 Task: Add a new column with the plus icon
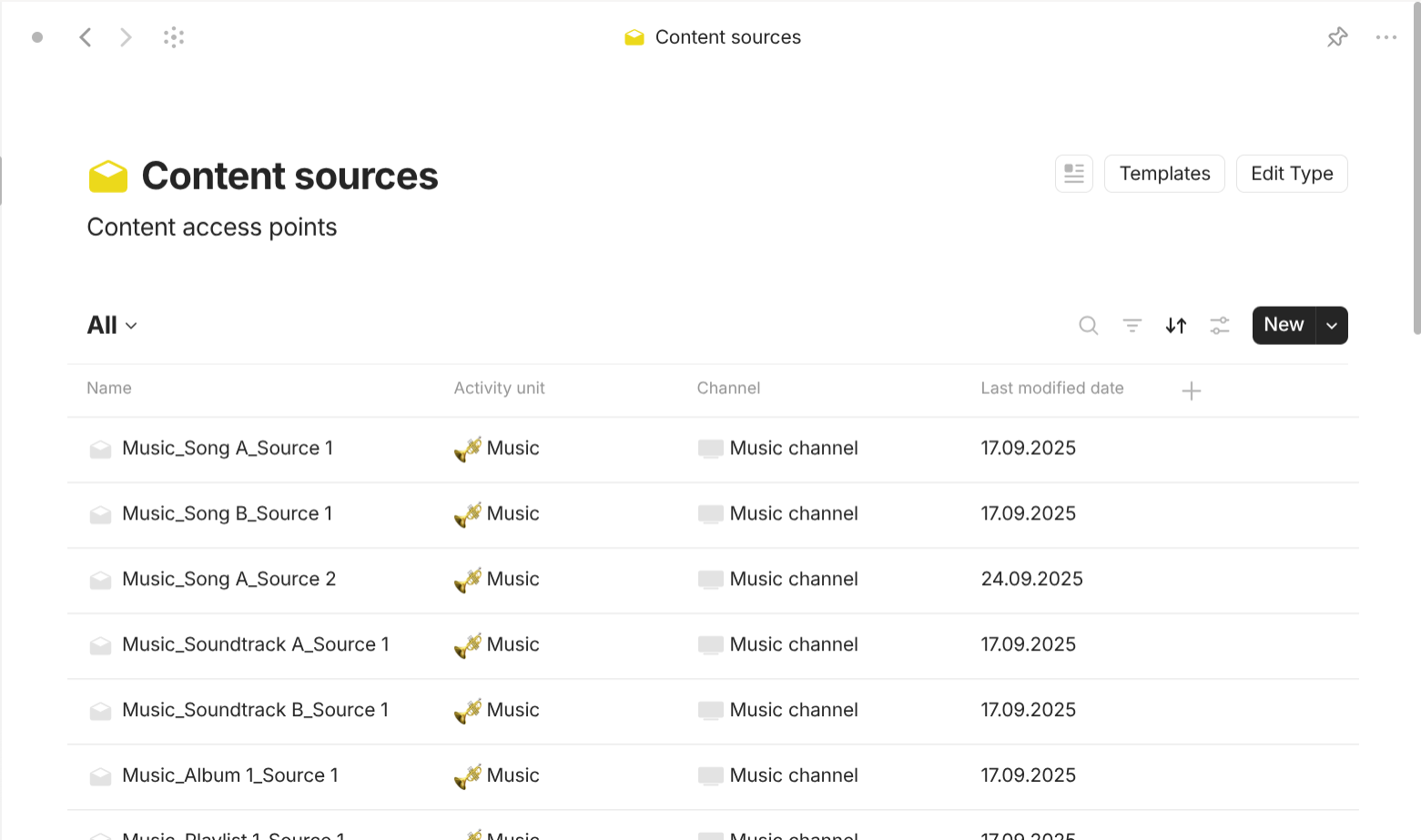tap(1191, 390)
